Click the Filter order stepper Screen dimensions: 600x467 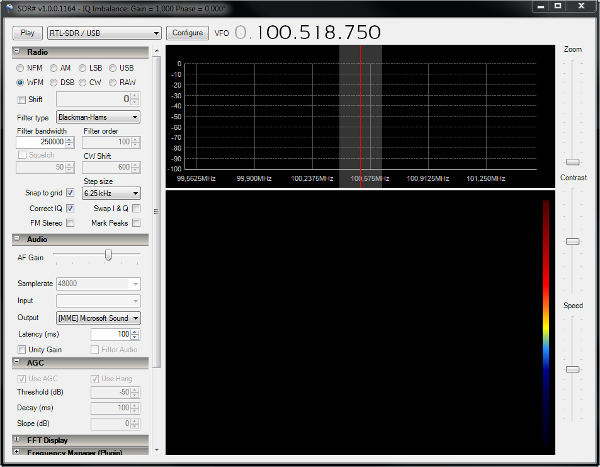pos(135,142)
